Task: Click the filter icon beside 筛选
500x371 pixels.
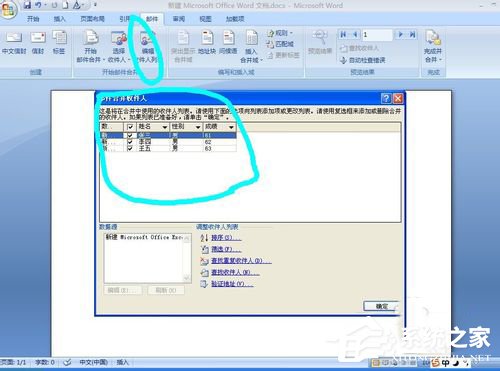Action: click(x=204, y=249)
